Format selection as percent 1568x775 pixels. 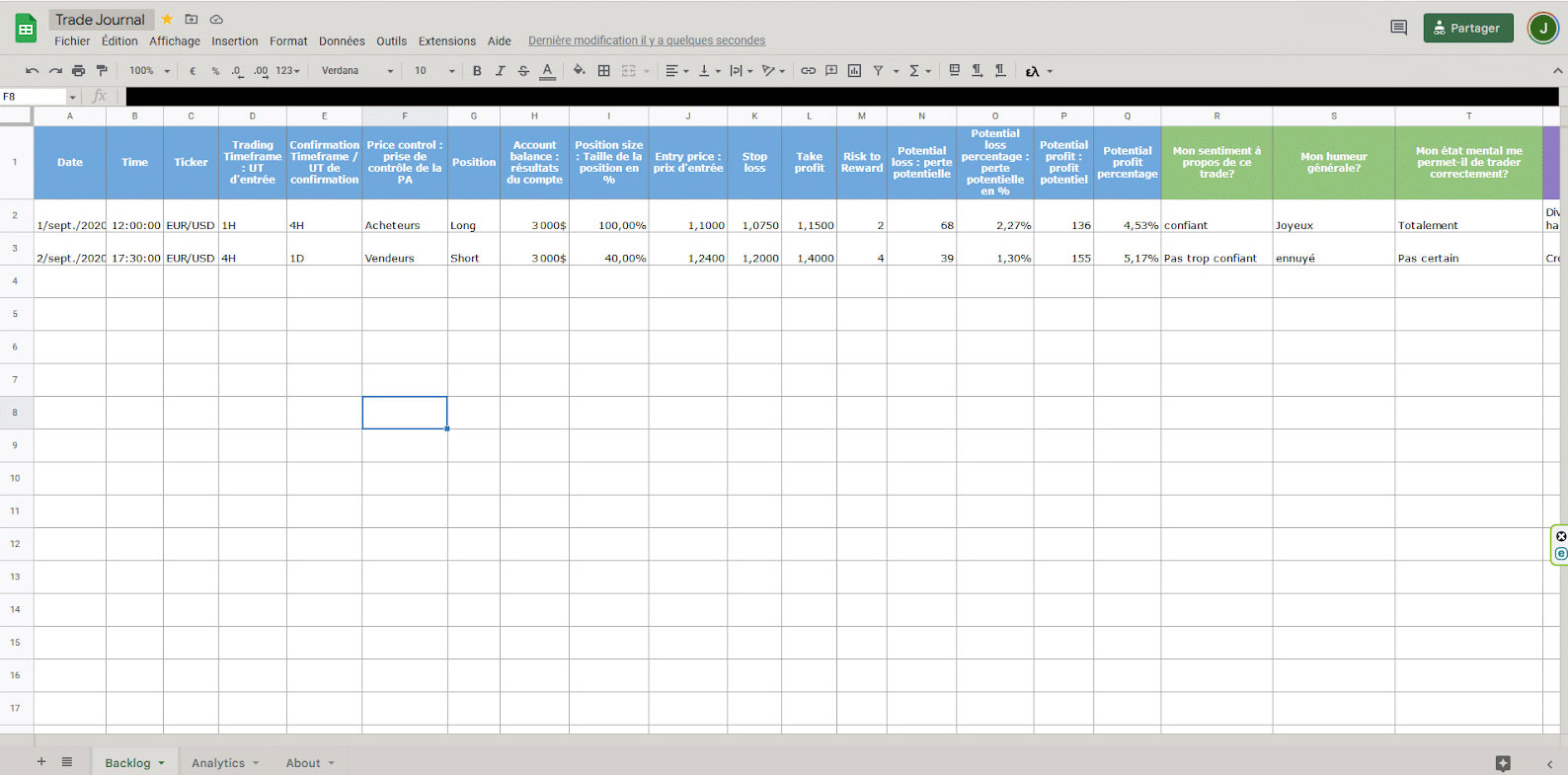point(215,71)
